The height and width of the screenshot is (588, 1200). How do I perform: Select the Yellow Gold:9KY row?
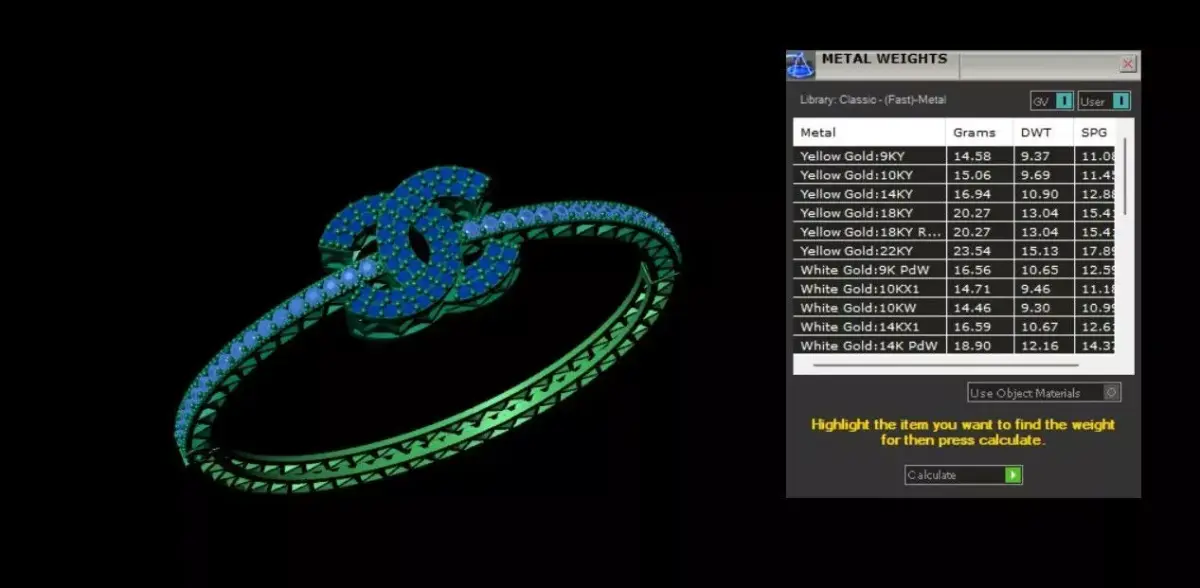click(x=954, y=156)
